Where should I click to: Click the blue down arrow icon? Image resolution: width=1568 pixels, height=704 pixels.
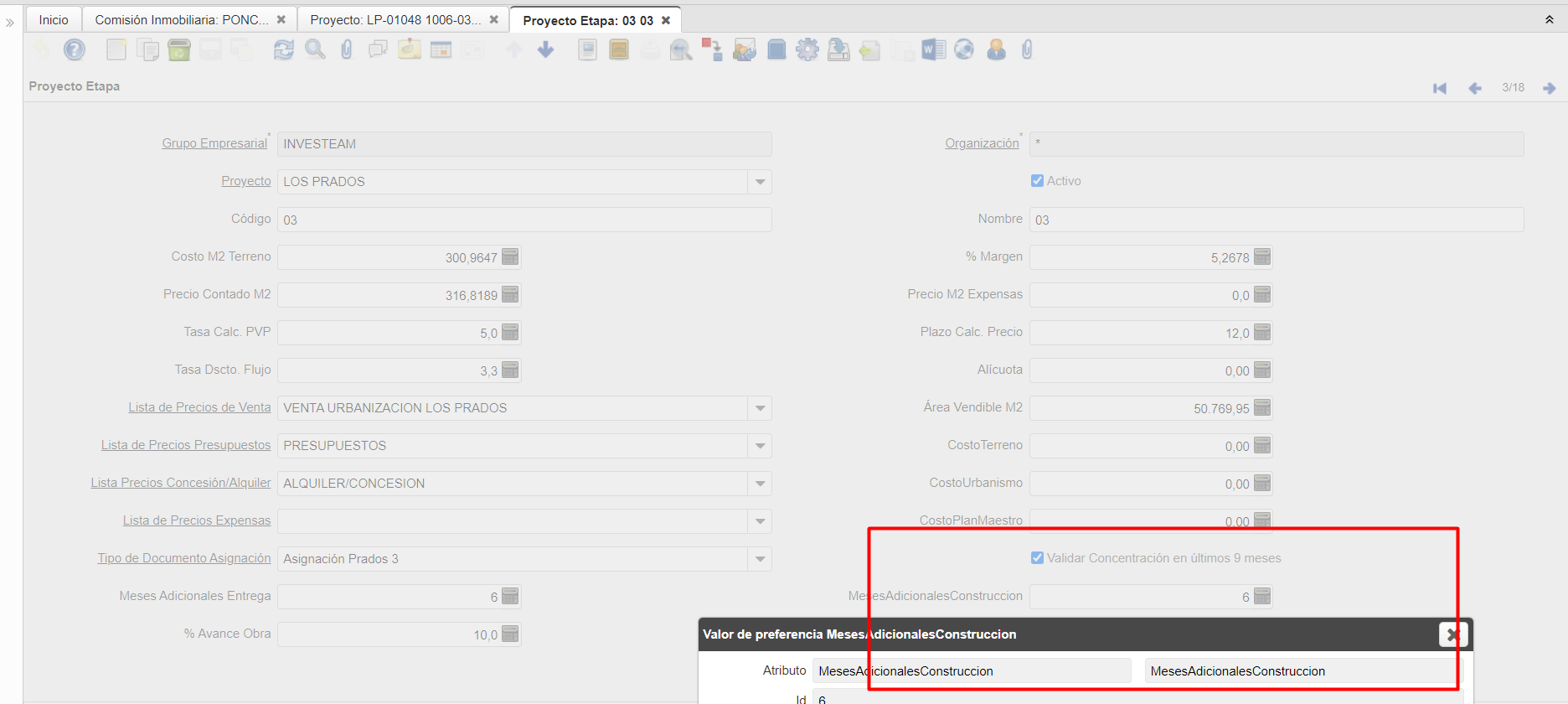coord(545,50)
